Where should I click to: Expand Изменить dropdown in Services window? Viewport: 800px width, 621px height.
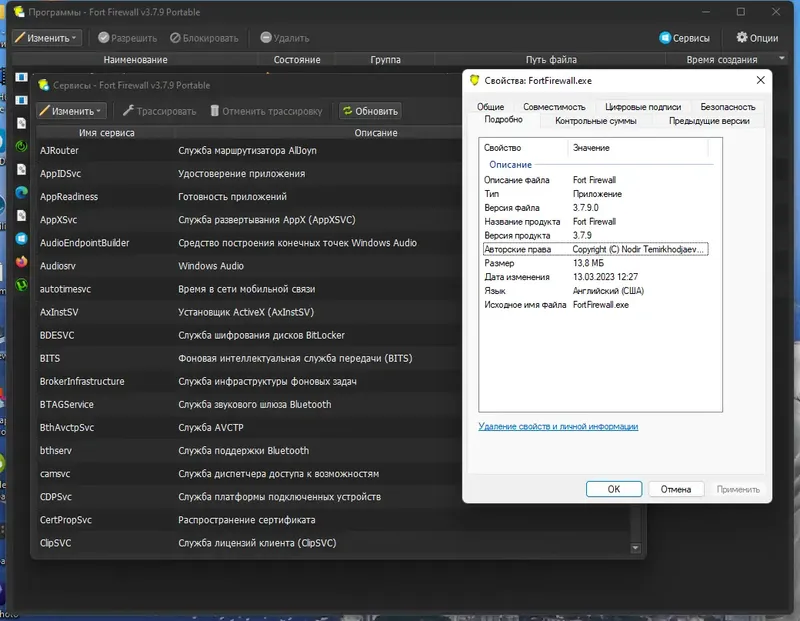(71, 111)
